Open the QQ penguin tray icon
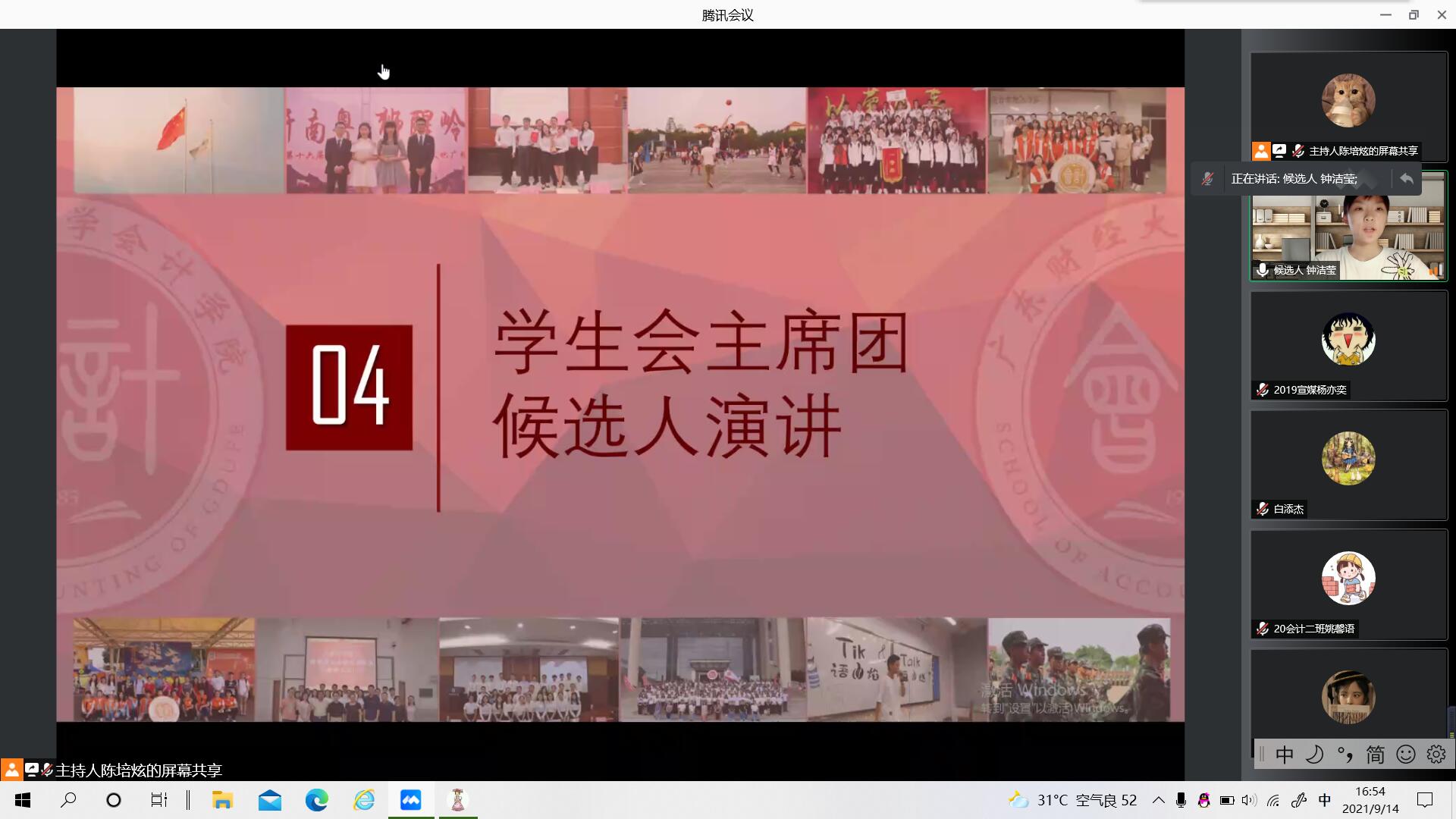 click(x=1203, y=800)
